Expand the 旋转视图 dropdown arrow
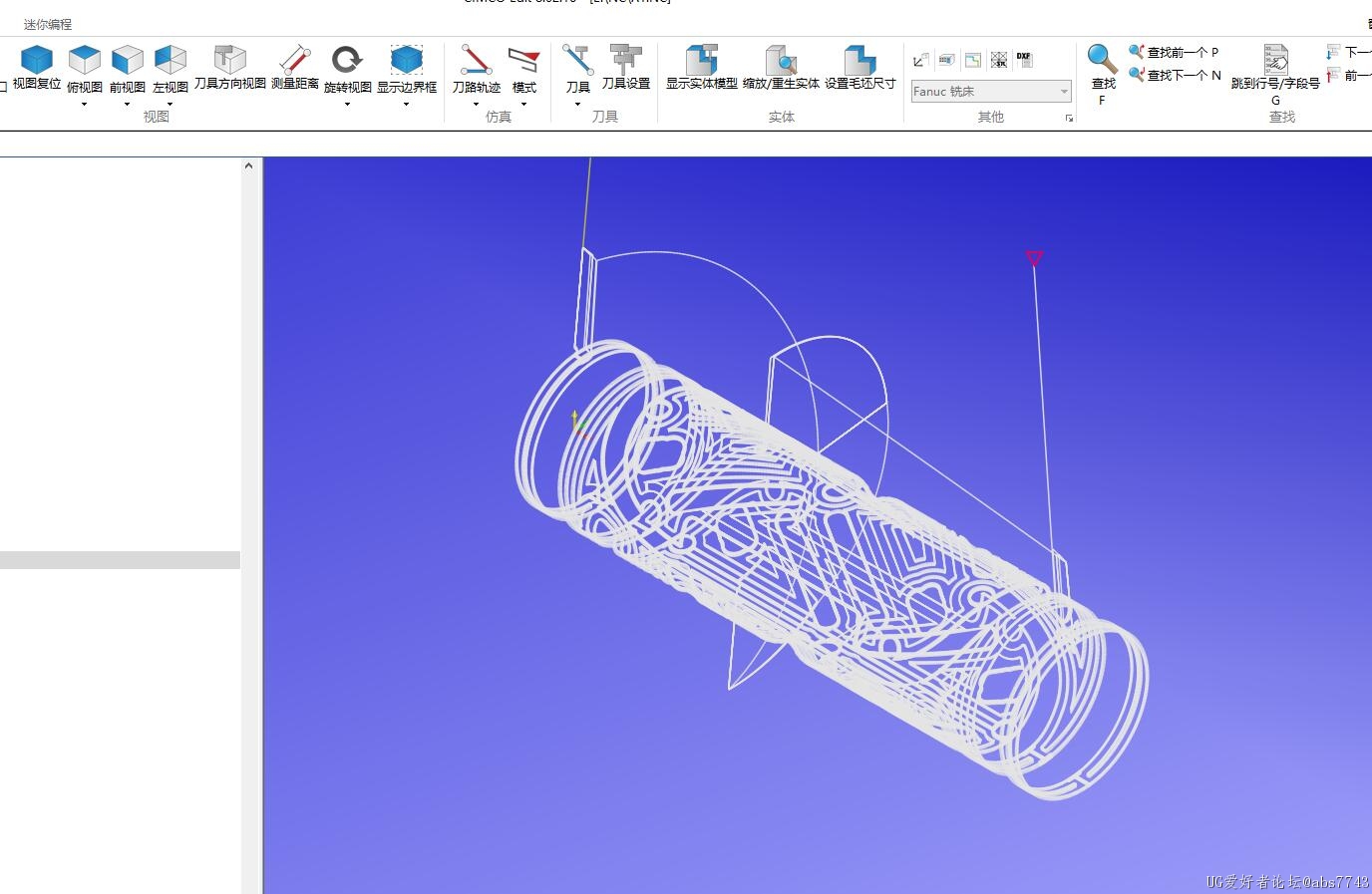The height and width of the screenshot is (894, 1372). pyautogui.click(x=347, y=104)
